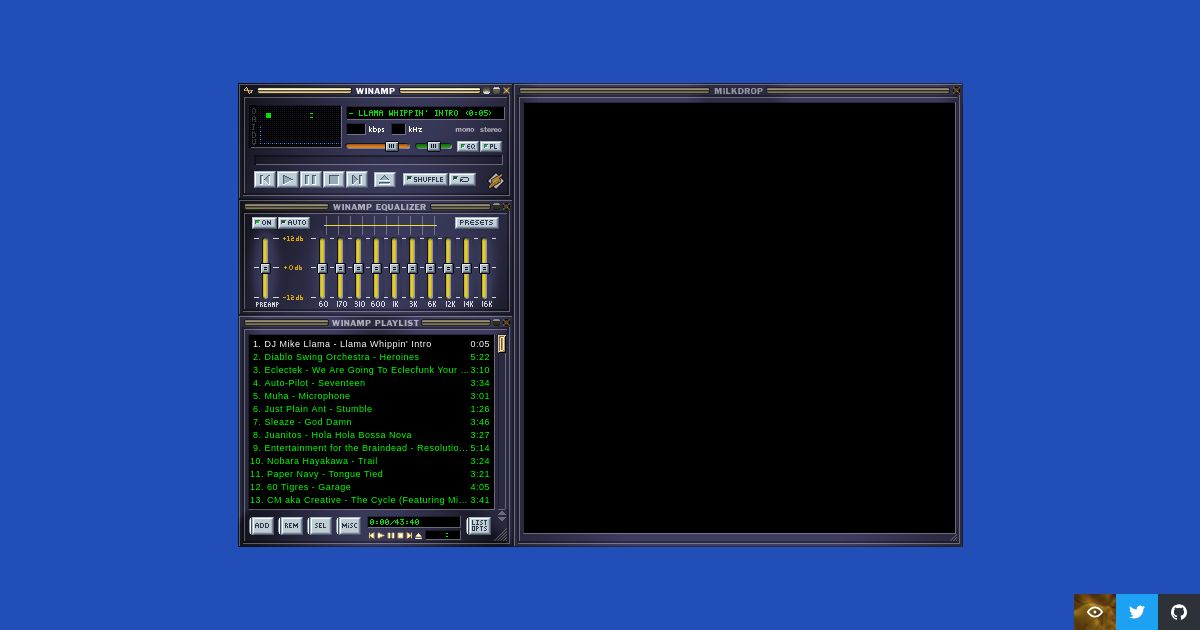Open the playlist MISC menu

pos(349,526)
